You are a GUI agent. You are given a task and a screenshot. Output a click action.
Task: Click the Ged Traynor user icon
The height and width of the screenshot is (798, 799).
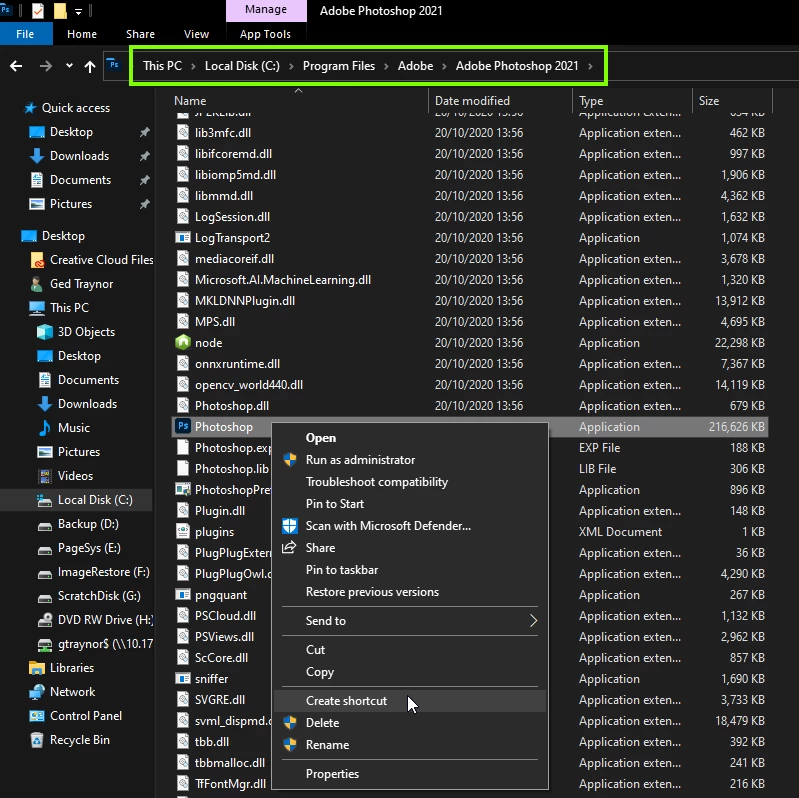click(x=37, y=284)
